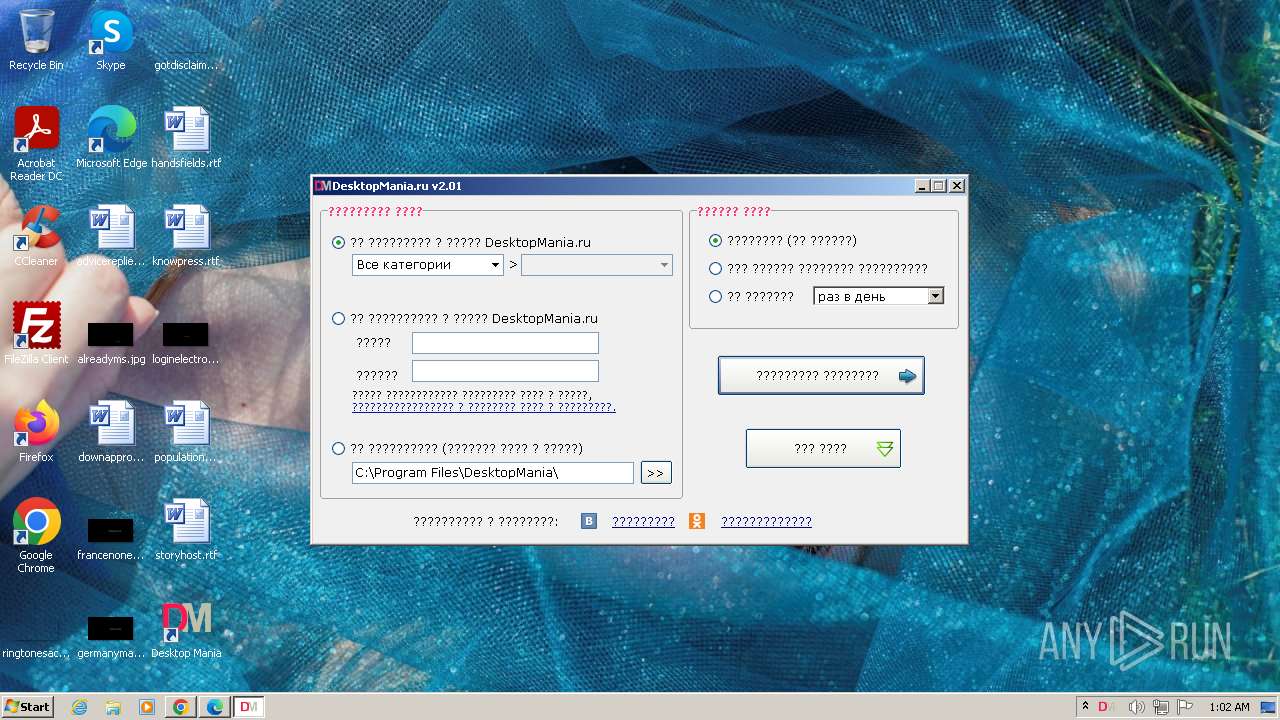The width and height of the screenshot is (1280, 720).
Task: Click the VK social network icon
Action: 589,521
